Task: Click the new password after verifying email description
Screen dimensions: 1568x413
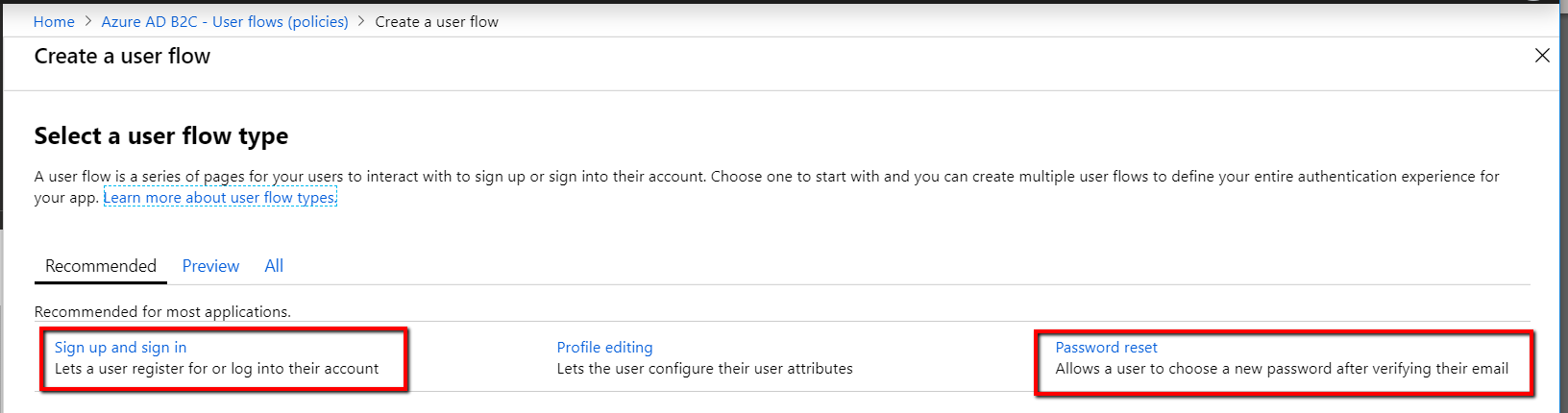Action: click(1282, 369)
